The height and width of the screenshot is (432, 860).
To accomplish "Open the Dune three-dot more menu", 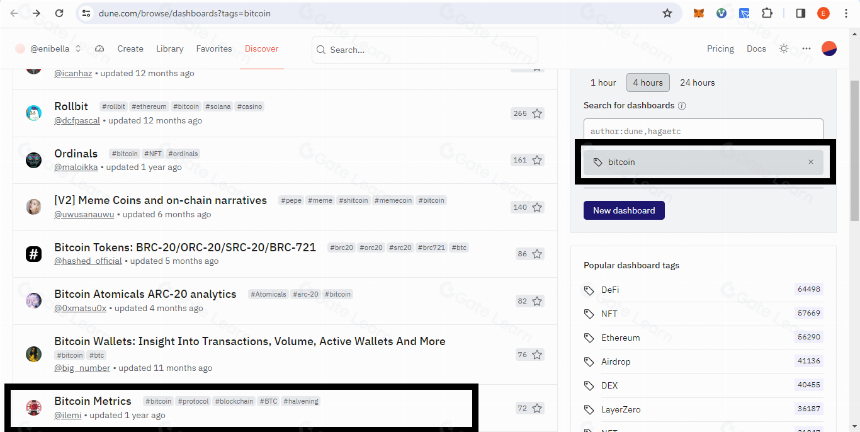I will pos(806,49).
